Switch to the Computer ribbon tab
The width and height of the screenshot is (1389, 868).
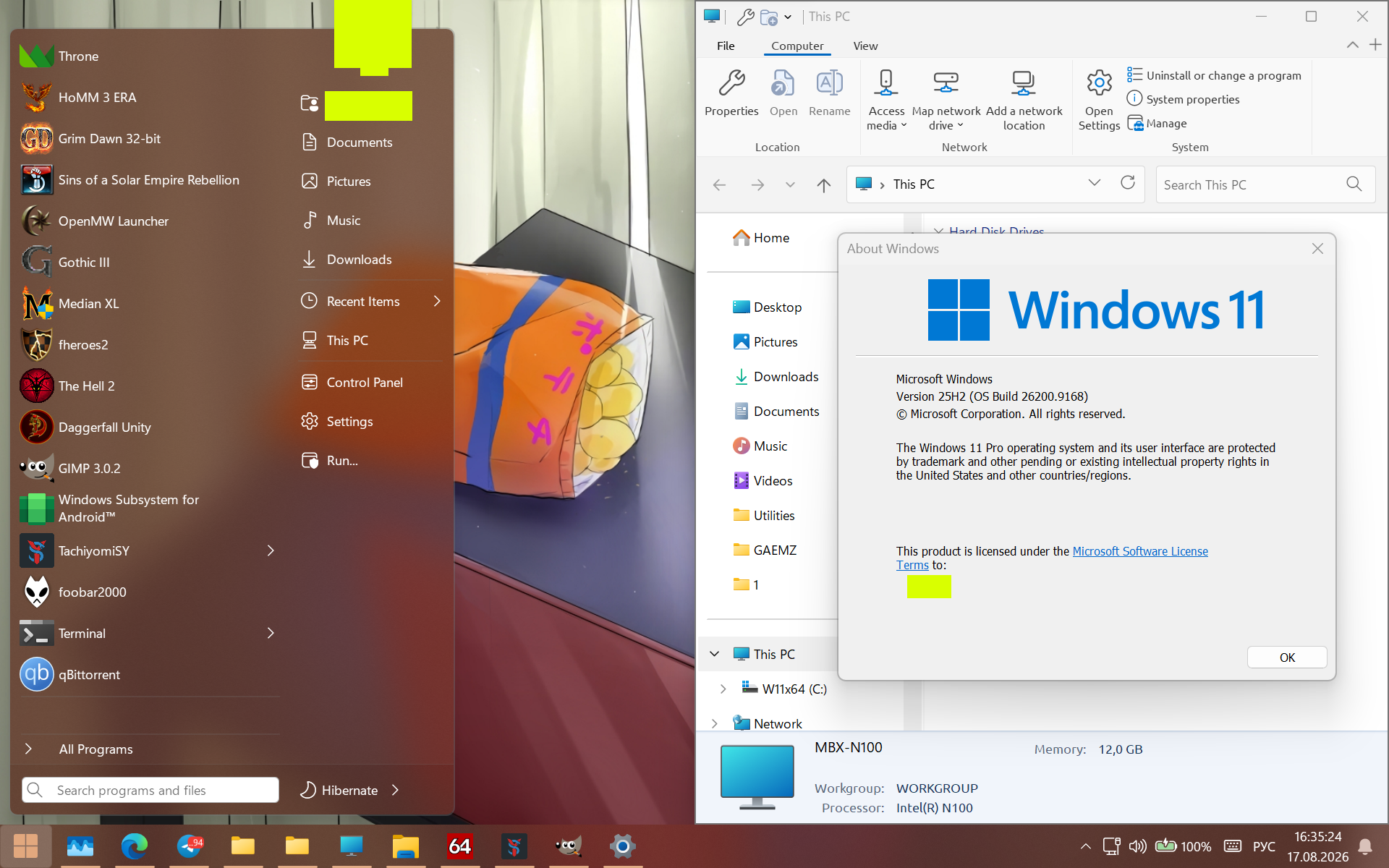[x=797, y=46]
